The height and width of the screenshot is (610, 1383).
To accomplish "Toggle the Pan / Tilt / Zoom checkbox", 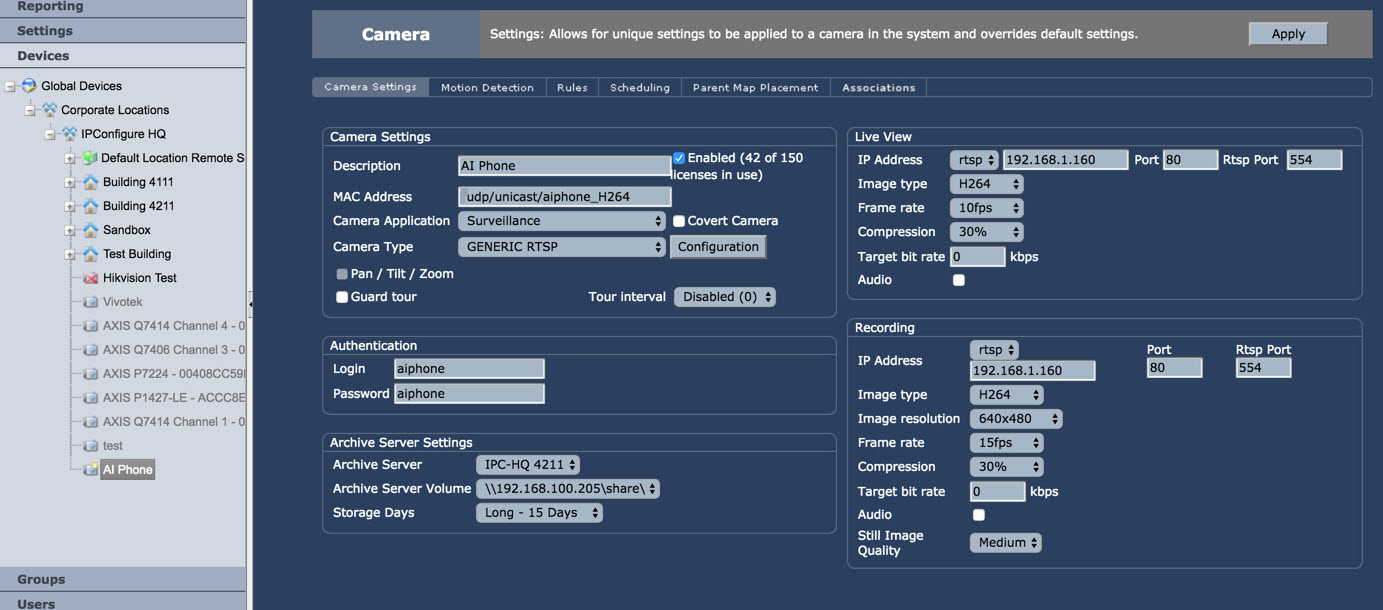I will pos(342,274).
